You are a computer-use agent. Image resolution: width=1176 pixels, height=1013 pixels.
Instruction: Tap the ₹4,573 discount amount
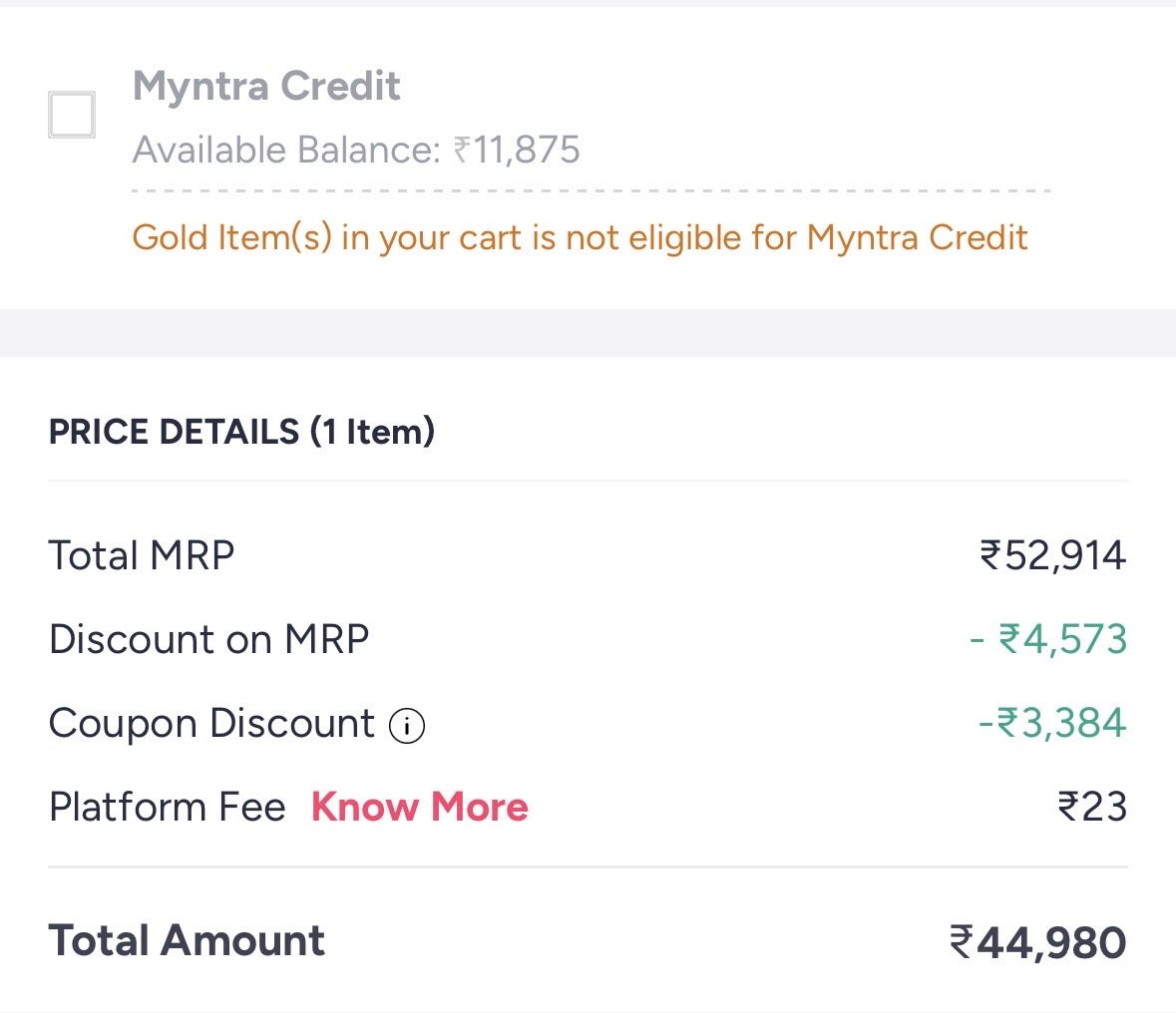tap(1048, 639)
